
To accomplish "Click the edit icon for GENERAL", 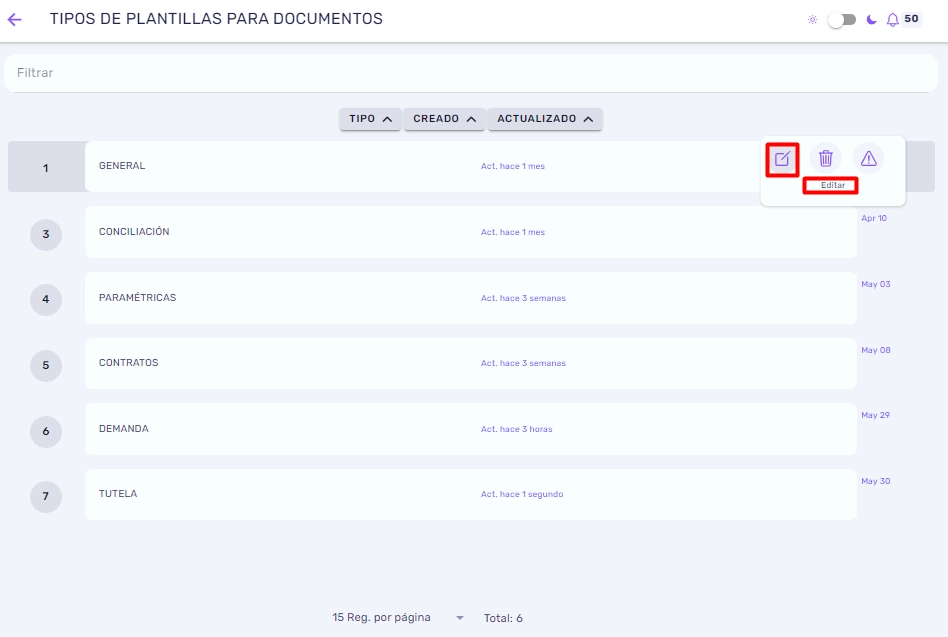I will tap(782, 159).
